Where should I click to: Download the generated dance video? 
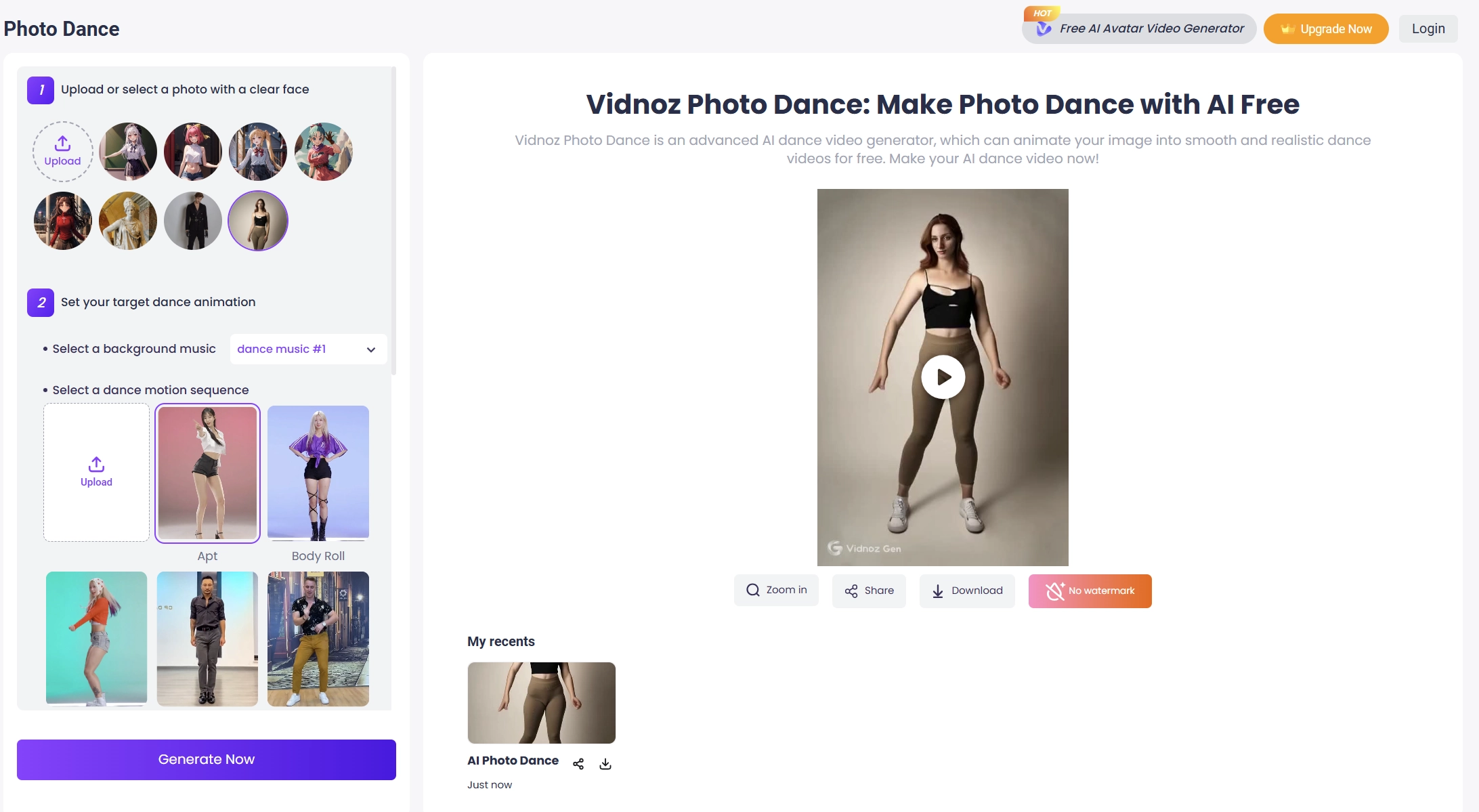[967, 591]
